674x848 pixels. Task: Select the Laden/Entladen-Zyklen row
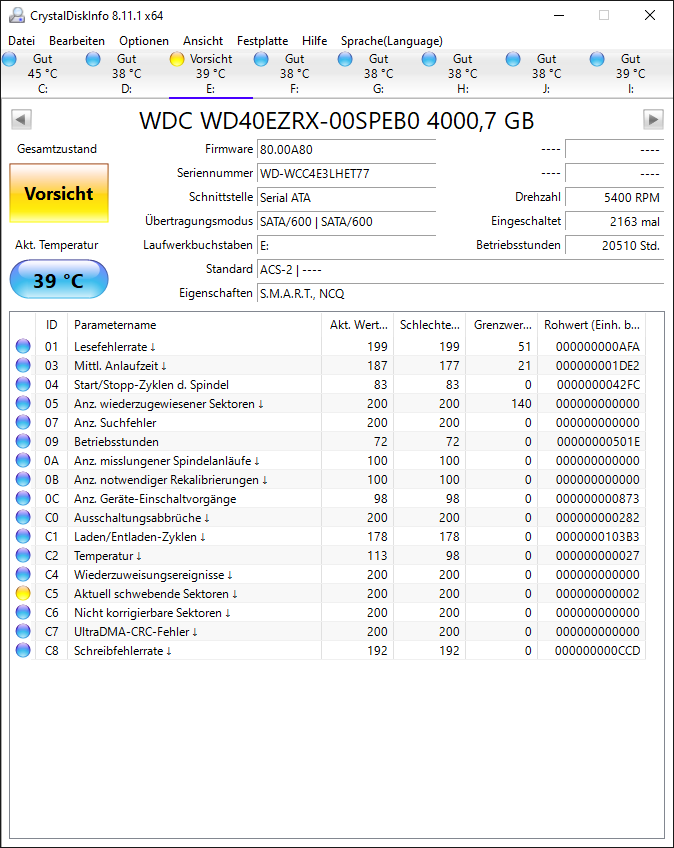[328, 536]
